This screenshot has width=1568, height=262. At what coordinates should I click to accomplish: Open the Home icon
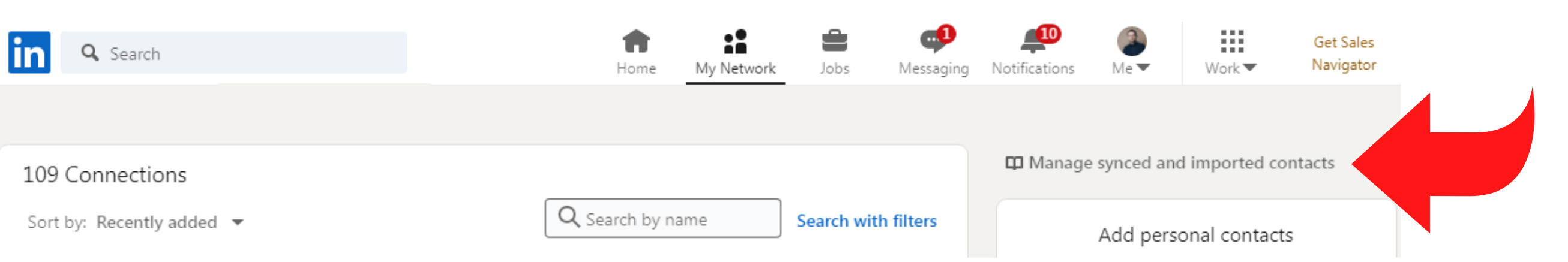point(636,41)
